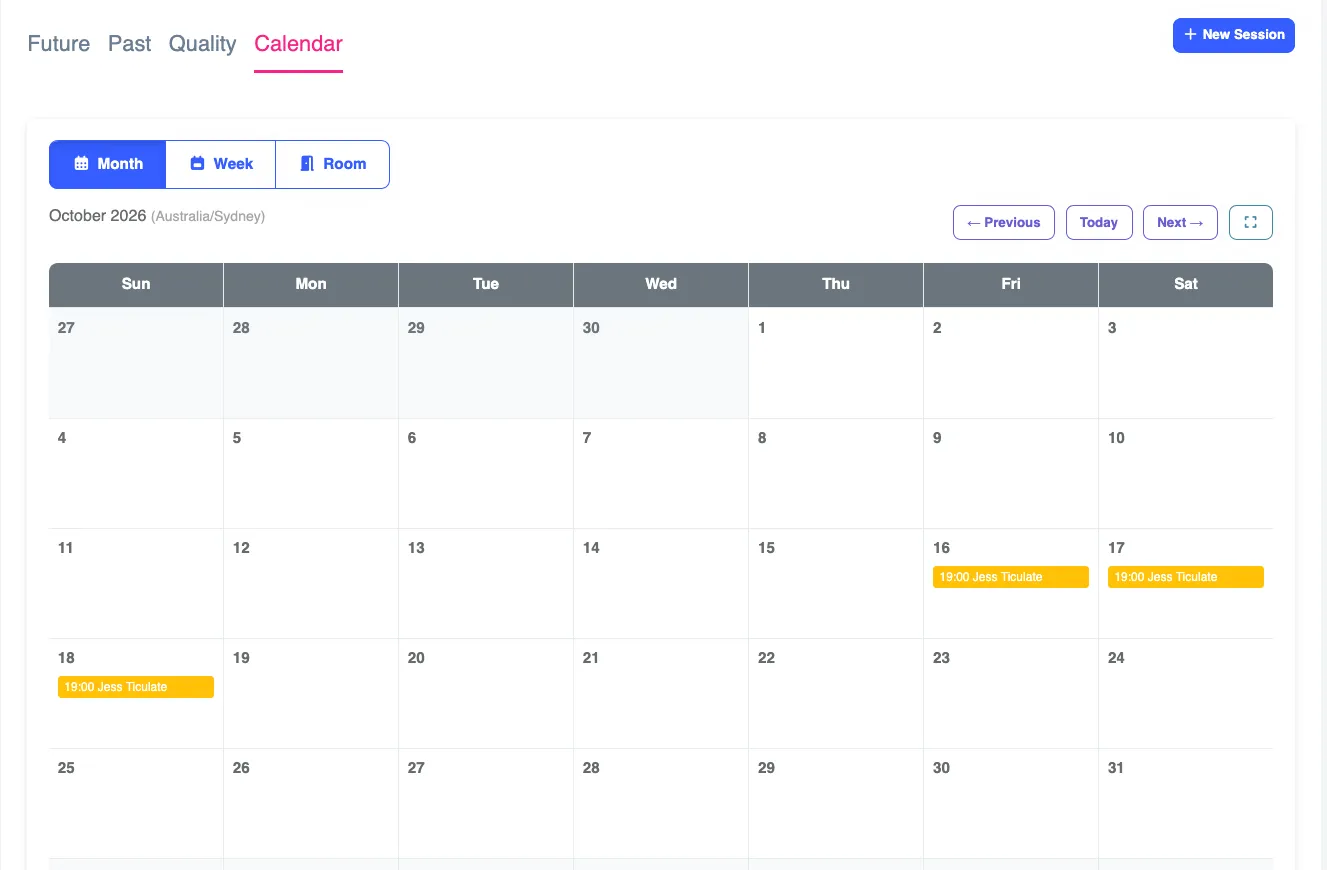
Task: Jump to Today in calendar
Action: 1099,222
